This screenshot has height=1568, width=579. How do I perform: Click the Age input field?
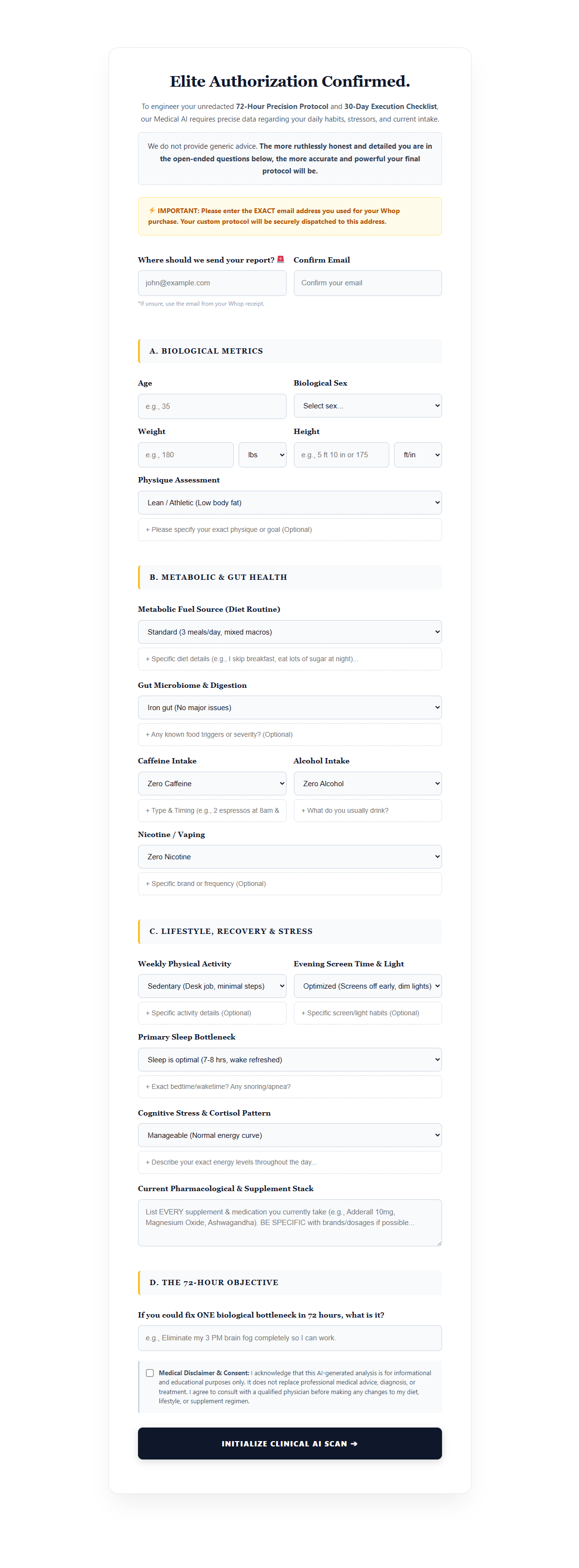(x=212, y=406)
